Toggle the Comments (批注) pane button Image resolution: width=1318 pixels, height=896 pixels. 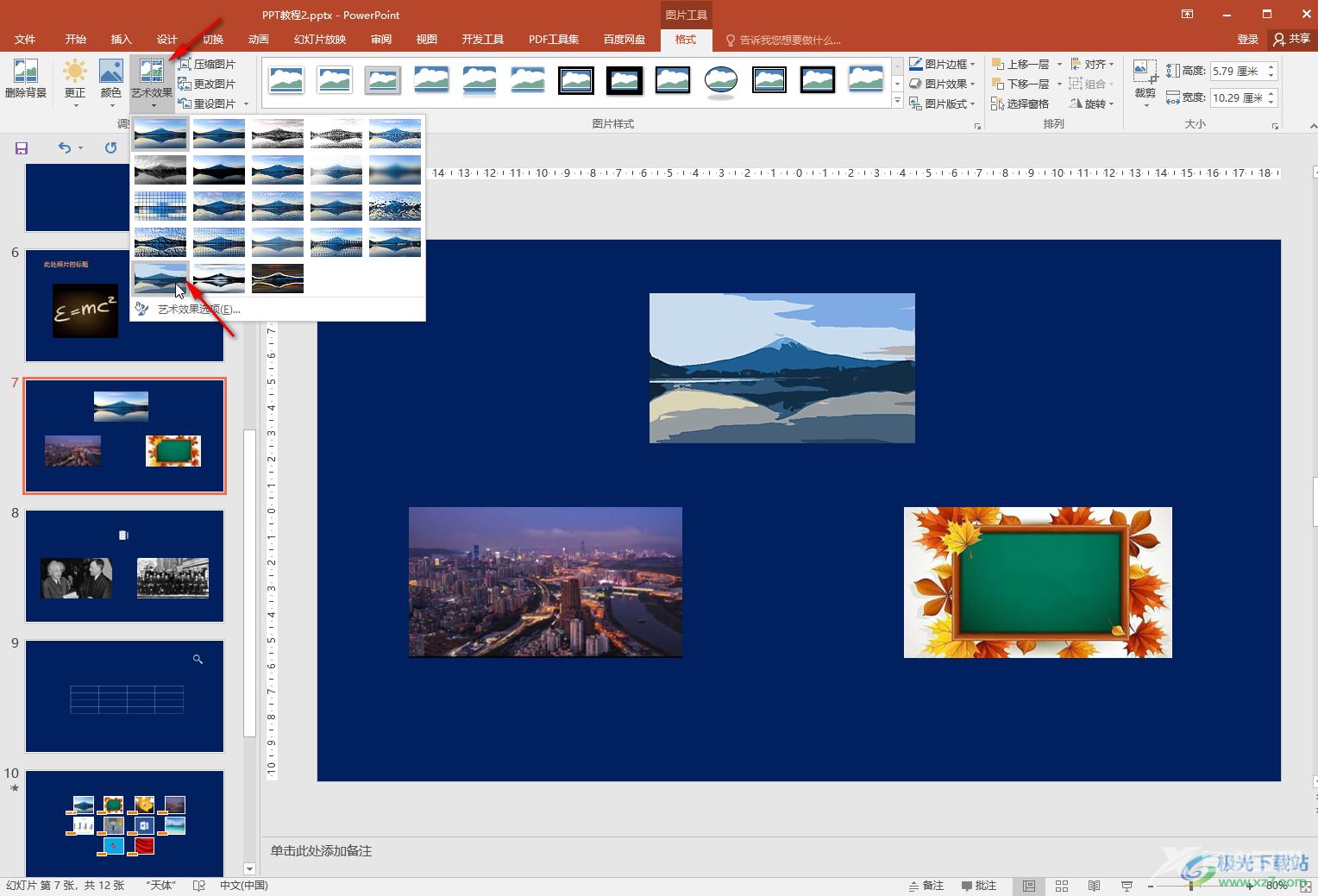click(x=979, y=886)
